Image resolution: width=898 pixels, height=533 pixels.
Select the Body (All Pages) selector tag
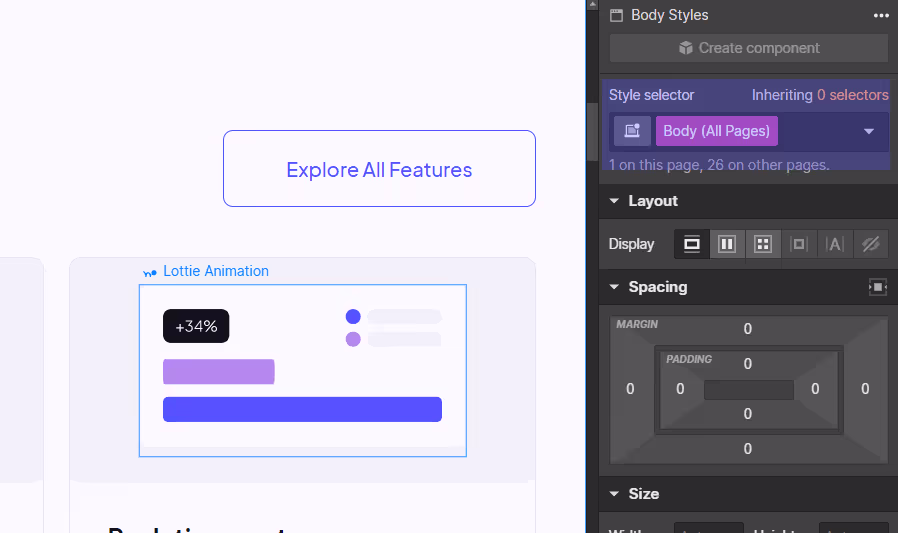(716, 131)
